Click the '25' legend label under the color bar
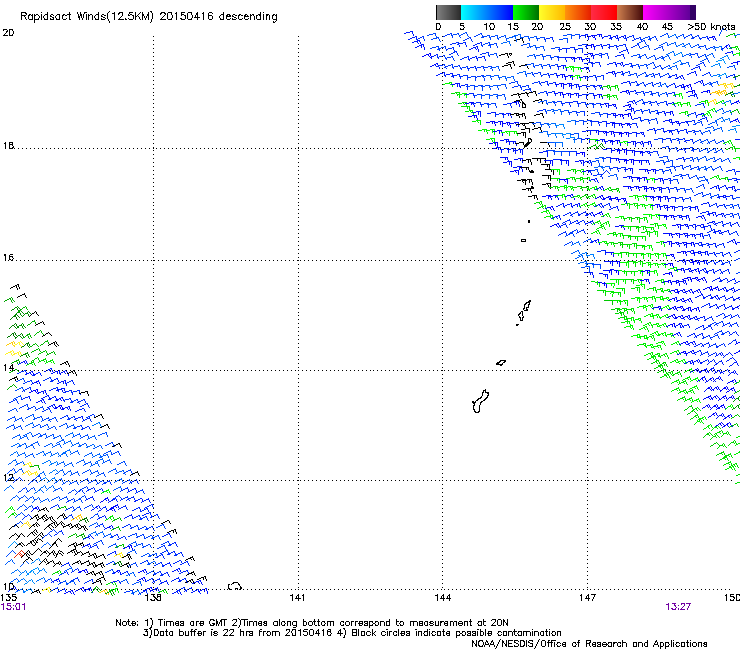This screenshot has width=740, height=650. pyautogui.click(x=564, y=27)
